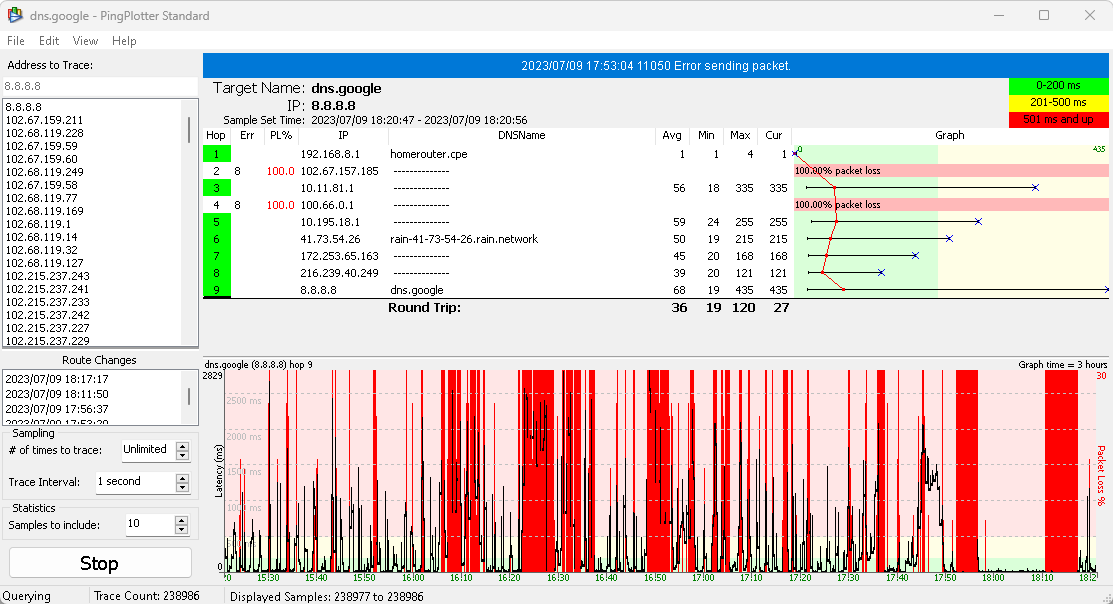Open the Edit menu
Viewport: 1113px width, 604px height.
pyautogui.click(x=49, y=41)
